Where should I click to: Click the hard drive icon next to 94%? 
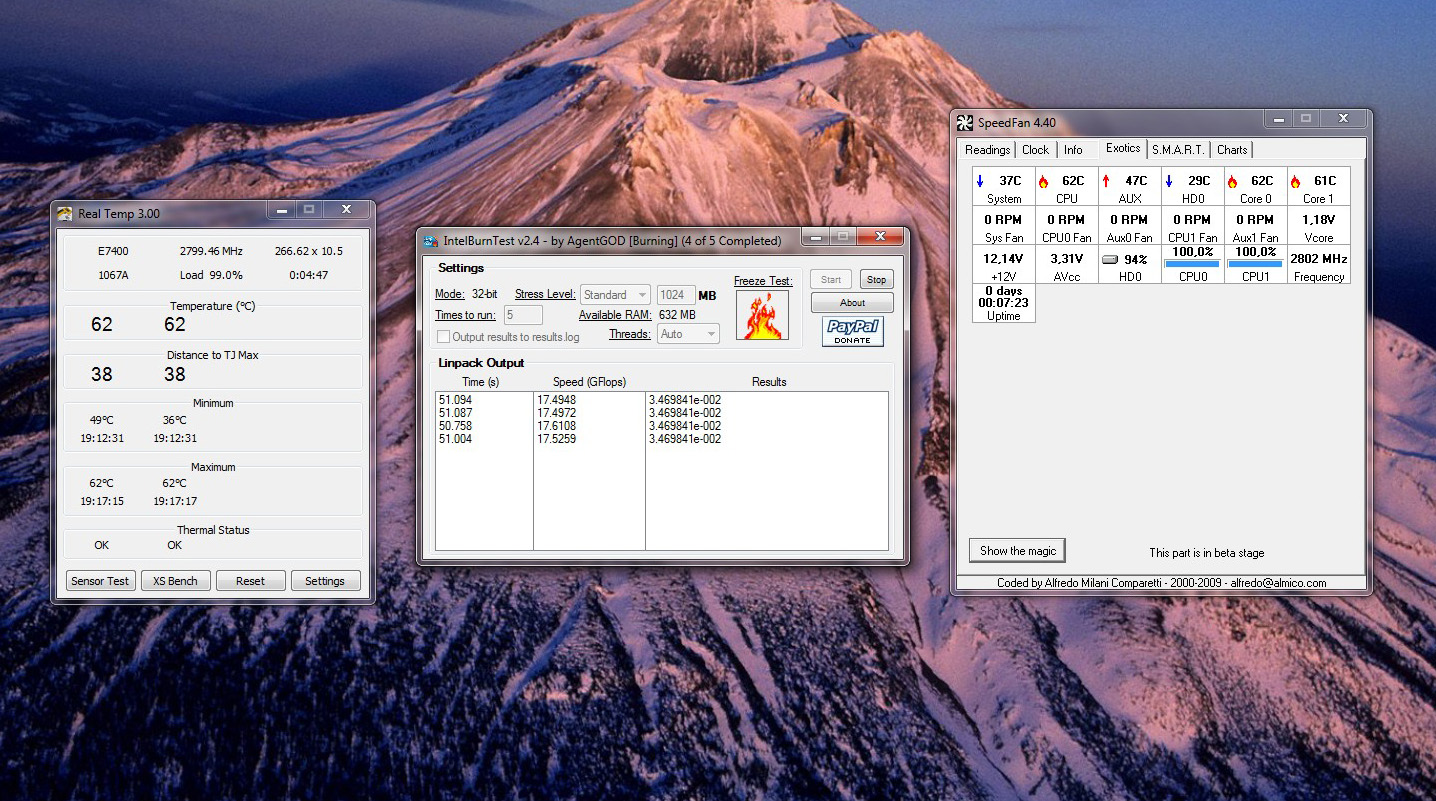click(x=1109, y=259)
